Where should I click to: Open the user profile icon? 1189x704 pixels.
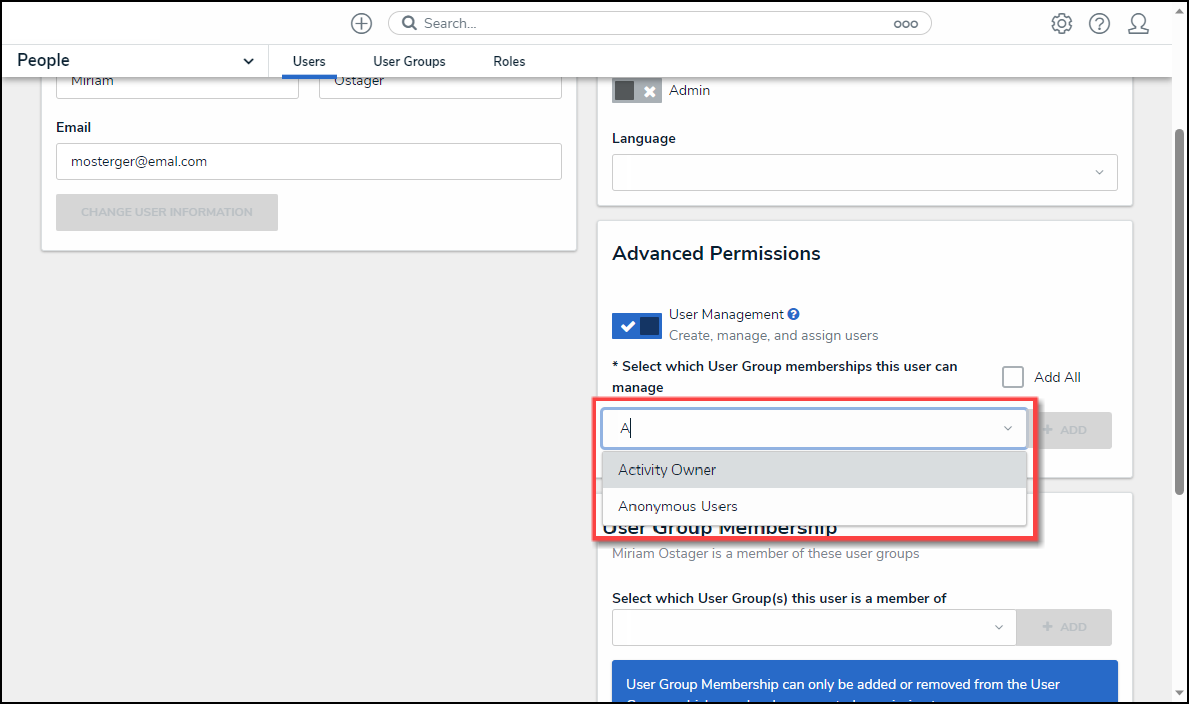tap(1138, 24)
